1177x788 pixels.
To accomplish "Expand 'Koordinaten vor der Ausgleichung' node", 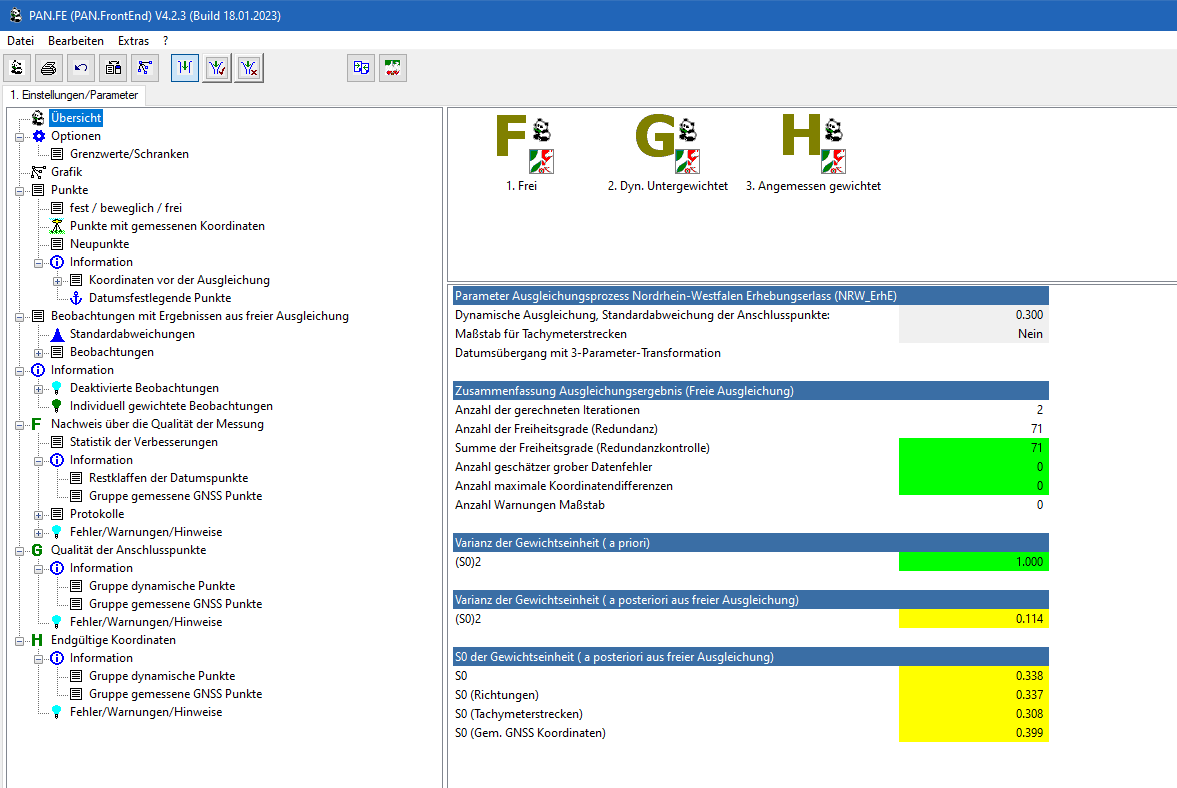I will (58, 280).
